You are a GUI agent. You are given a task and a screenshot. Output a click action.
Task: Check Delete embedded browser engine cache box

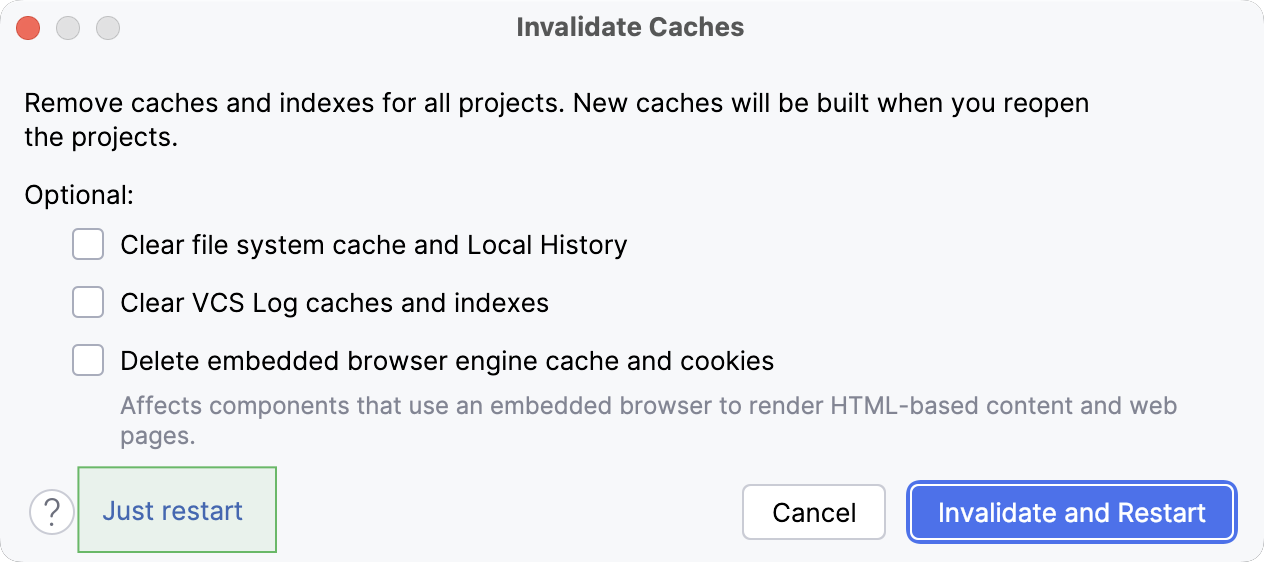[x=88, y=360]
